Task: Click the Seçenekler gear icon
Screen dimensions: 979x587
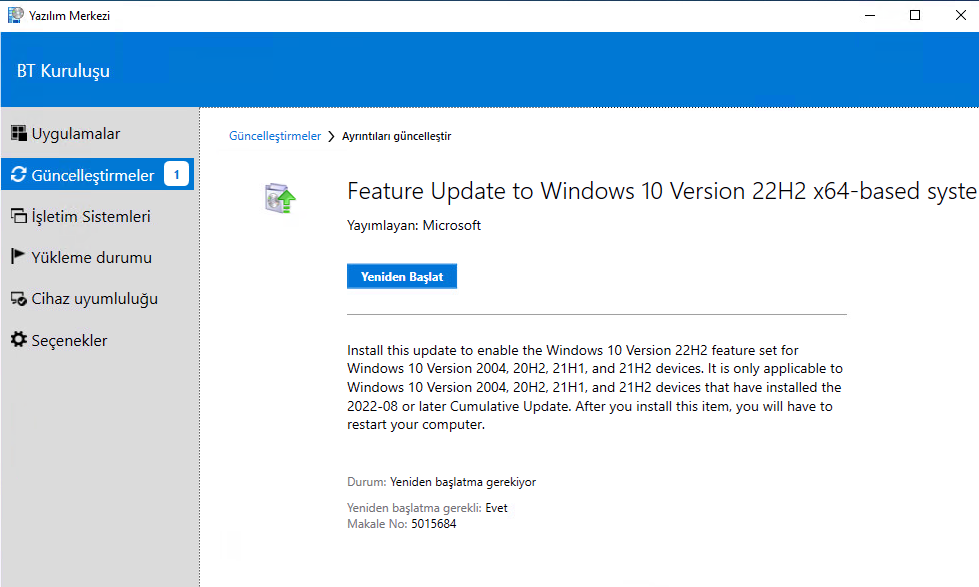Action: click(19, 339)
